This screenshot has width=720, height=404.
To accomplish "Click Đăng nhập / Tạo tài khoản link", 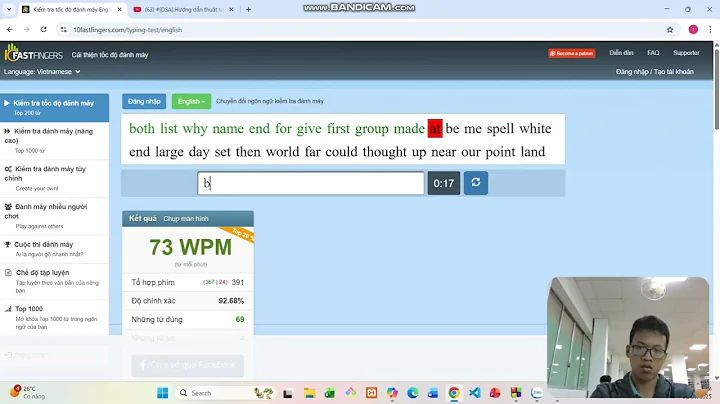I will click(655, 72).
